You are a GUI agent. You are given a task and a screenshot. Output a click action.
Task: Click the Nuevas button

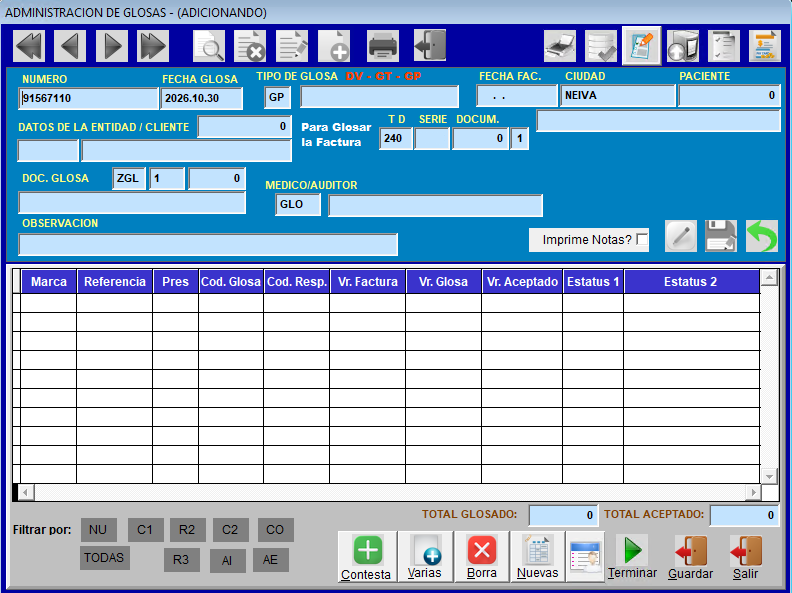537,557
